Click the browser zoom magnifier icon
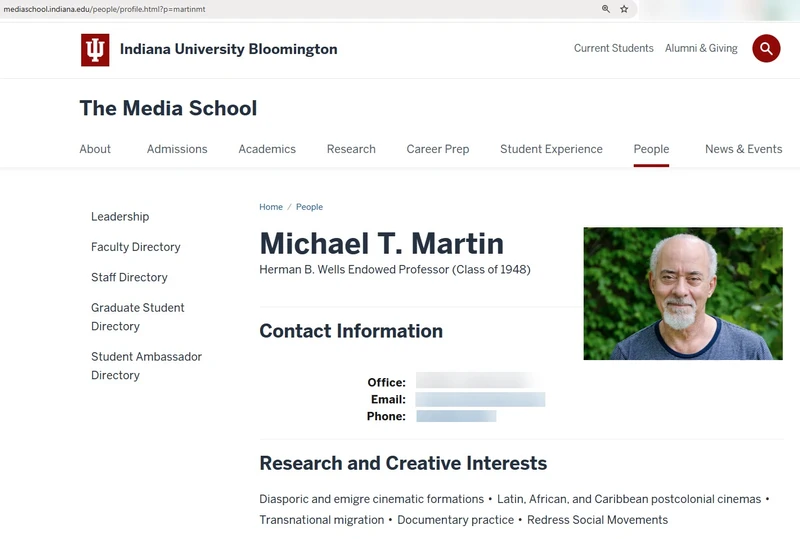800x539 pixels. click(606, 9)
